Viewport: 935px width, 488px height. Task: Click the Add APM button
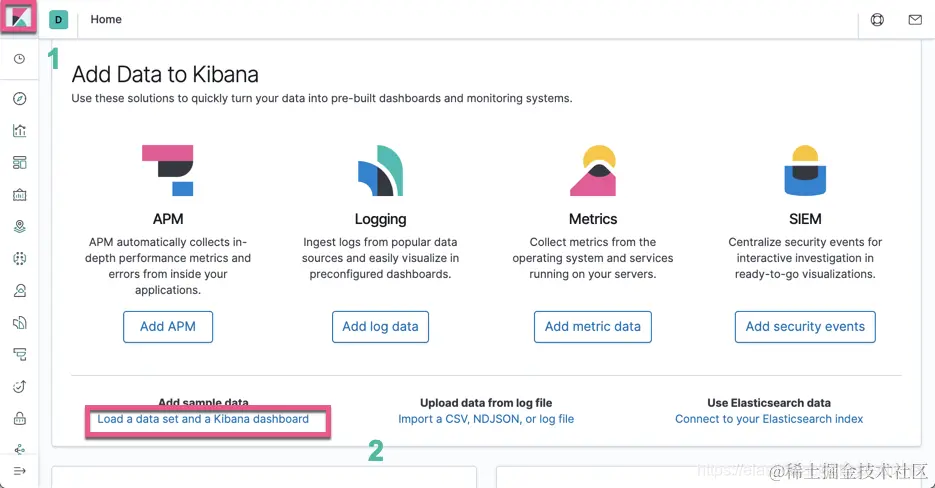pyautogui.click(x=168, y=326)
